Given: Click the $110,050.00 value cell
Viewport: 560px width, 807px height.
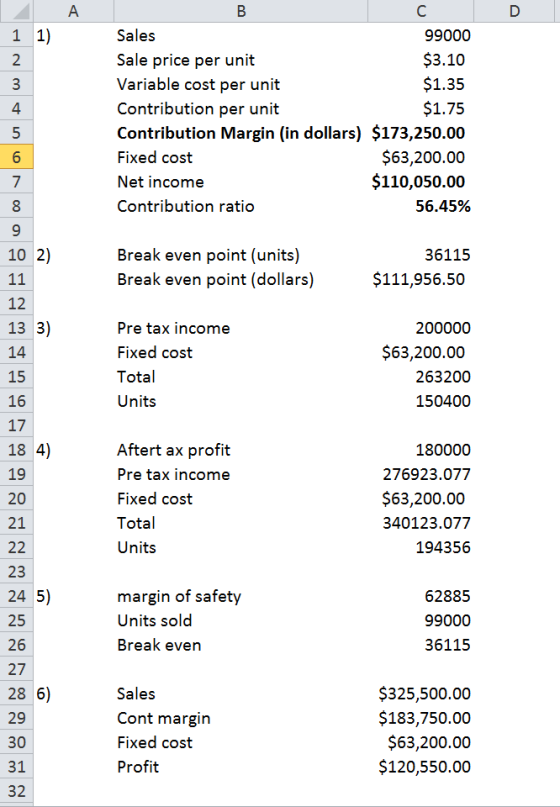Looking at the screenshot, I should [421, 182].
